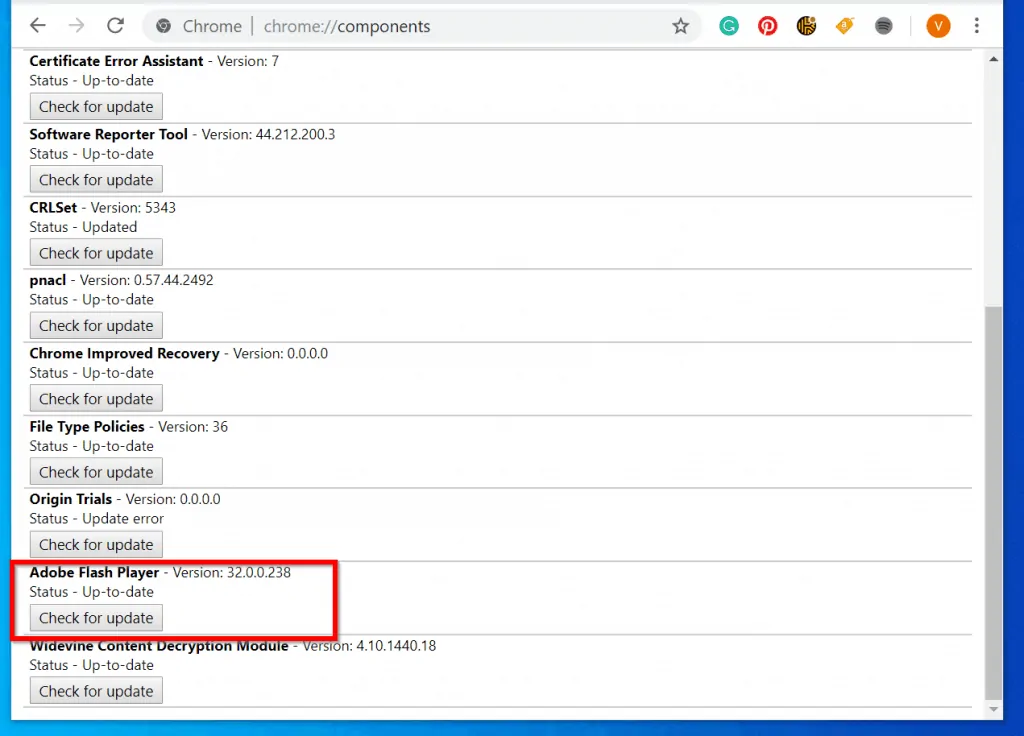Check for update for CRLSet
The image size is (1024, 736).
96,253
